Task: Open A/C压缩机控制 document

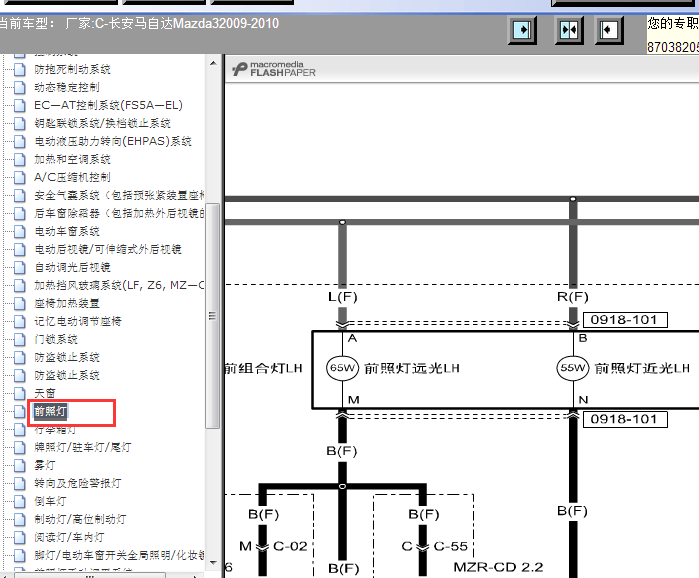Action: pos(72,177)
